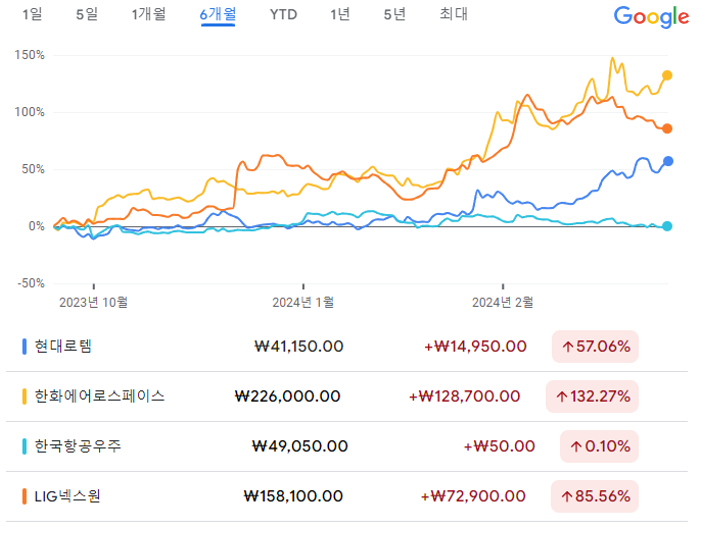Image resolution: width=727 pixels, height=534 pixels.
Task: Click the cyan color marker next to 한국항공우주
Action: click(x=24, y=446)
